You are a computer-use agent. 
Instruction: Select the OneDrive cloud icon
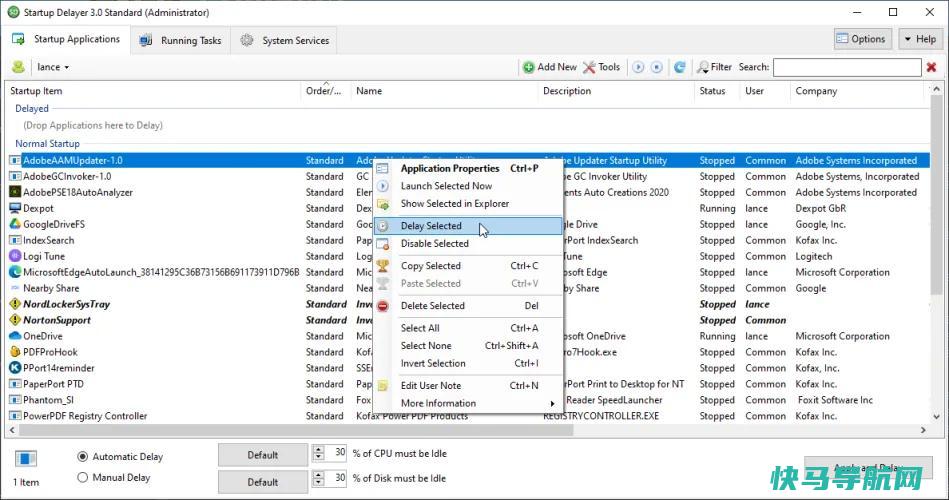[x=15, y=336]
